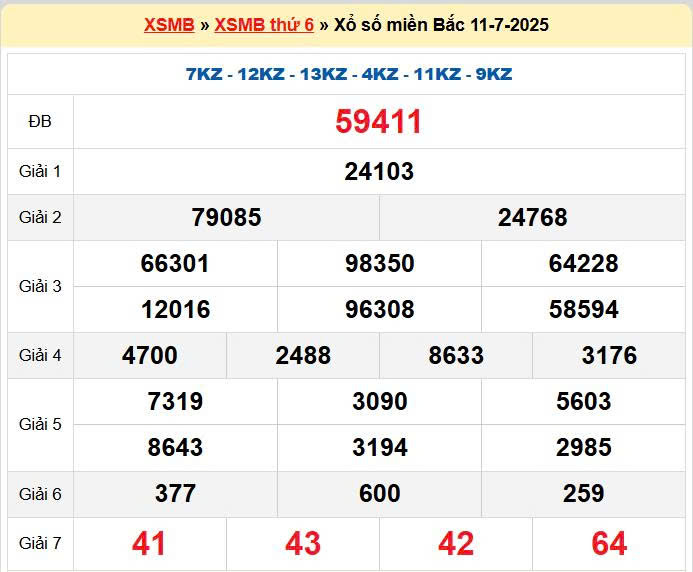
Task: Select Giải 2 number 24768
Action: click(532, 217)
